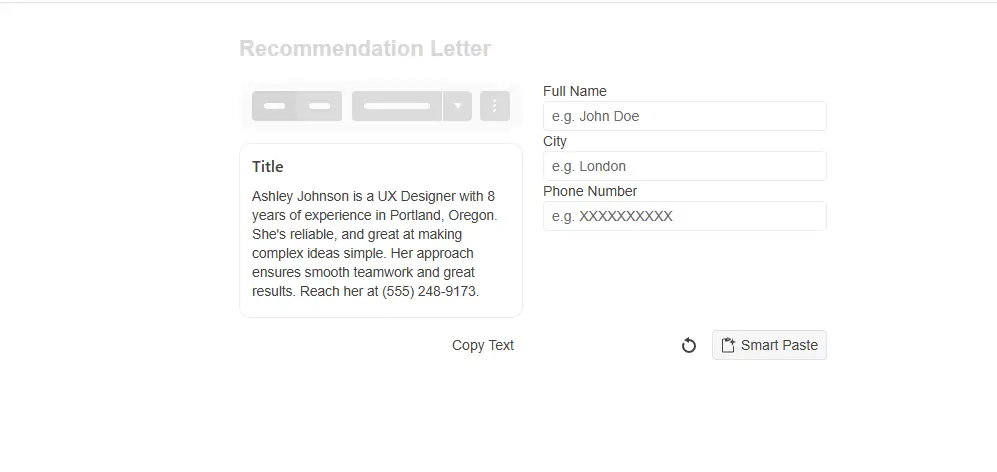The image size is (997, 472).
Task: Select the Phone Number input box
Action: (684, 216)
